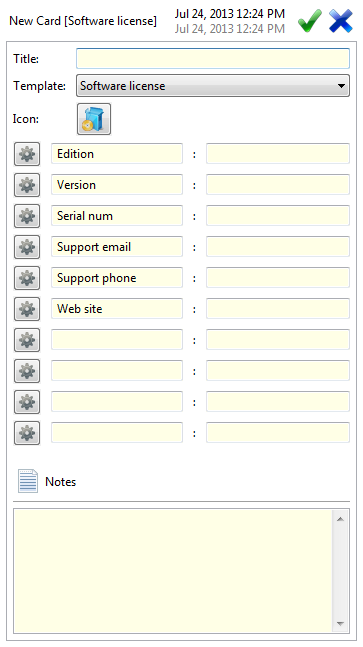363x647 pixels.
Task: Open gear settings for Support email
Action: coord(27,247)
